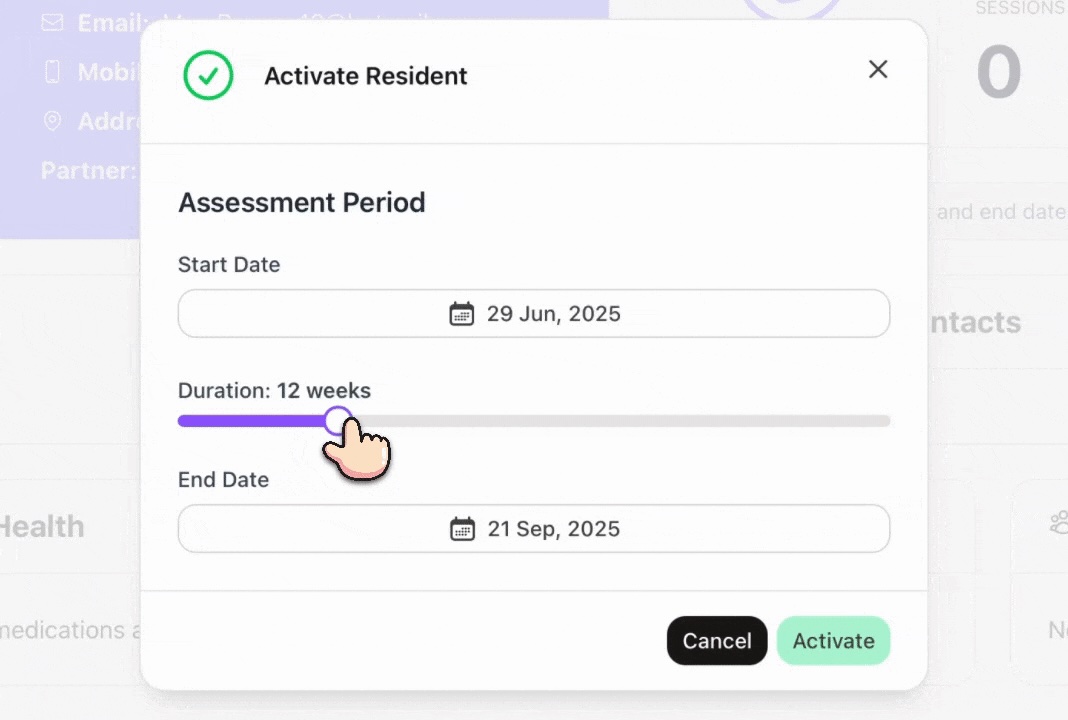The width and height of the screenshot is (1068, 720).
Task: Open the End Date calendar icon
Action: (x=461, y=528)
